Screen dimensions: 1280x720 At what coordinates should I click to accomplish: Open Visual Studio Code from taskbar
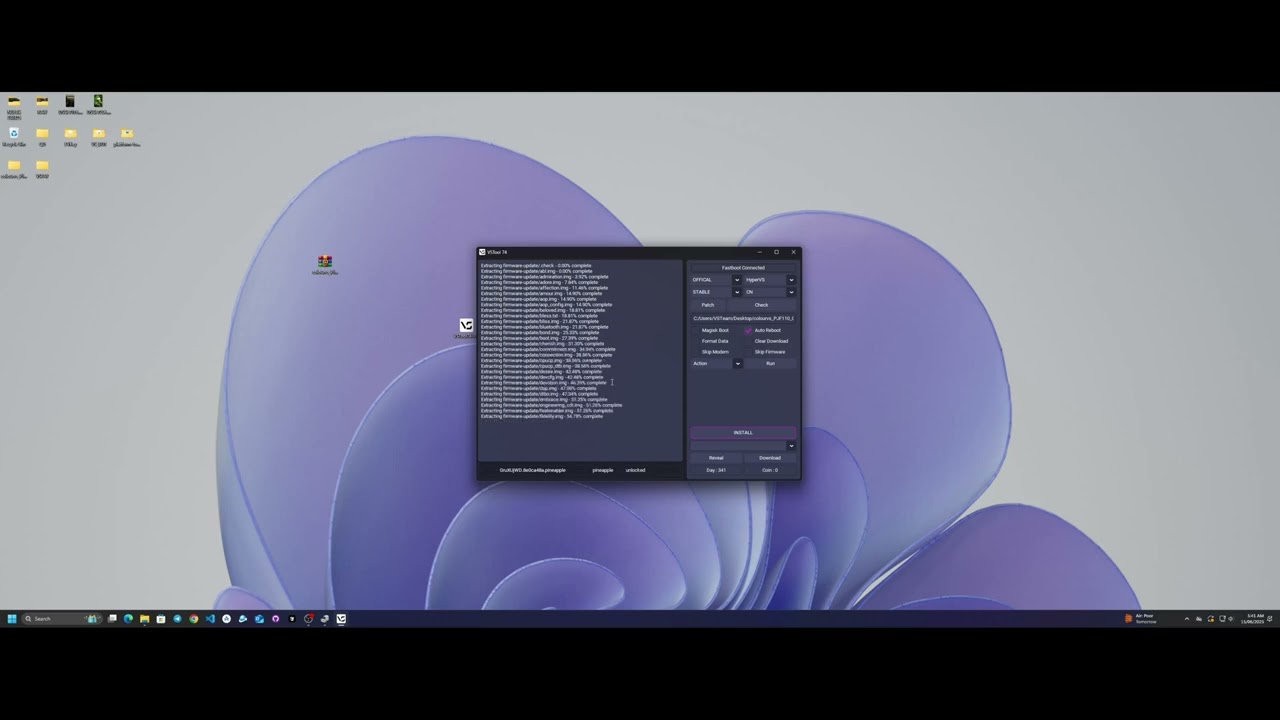coord(210,619)
